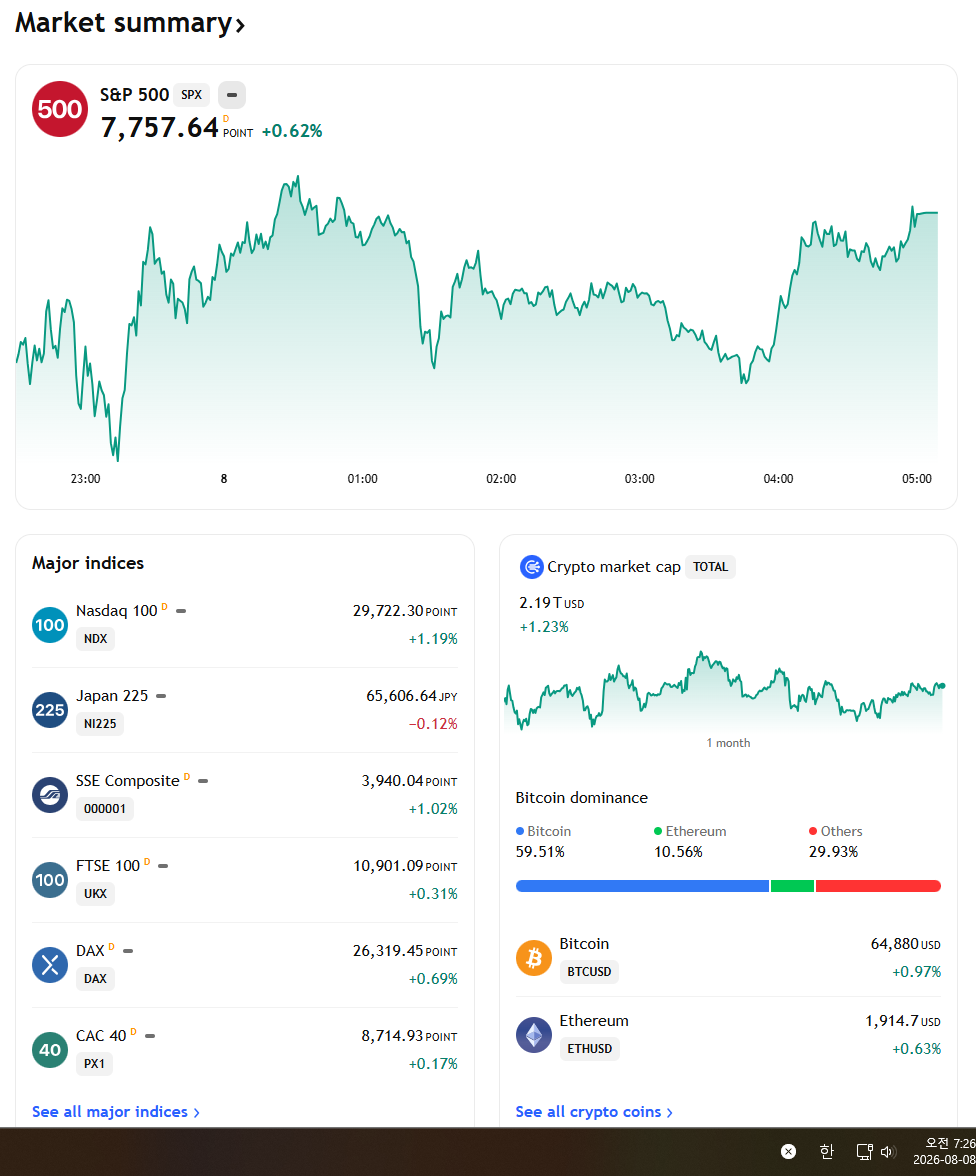
Task: Open the S&P 500 red logo icon
Action: (60, 110)
